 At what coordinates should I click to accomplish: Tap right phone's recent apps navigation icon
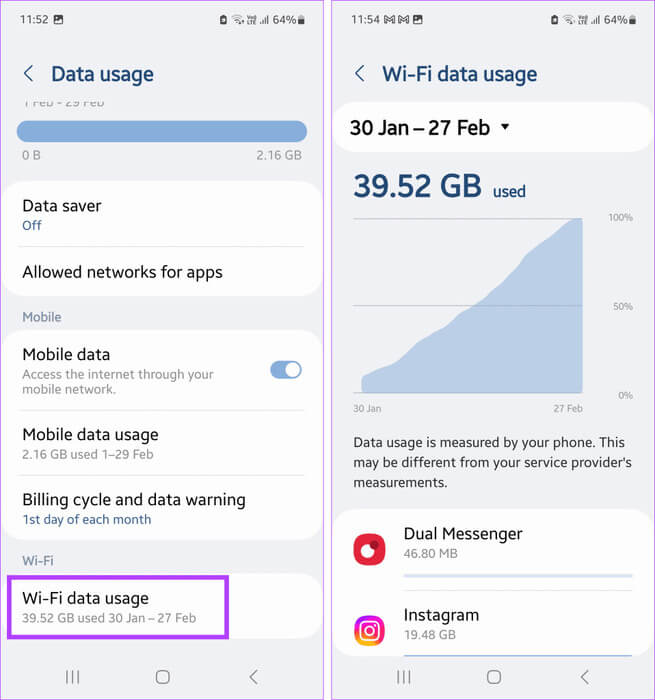point(404,677)
